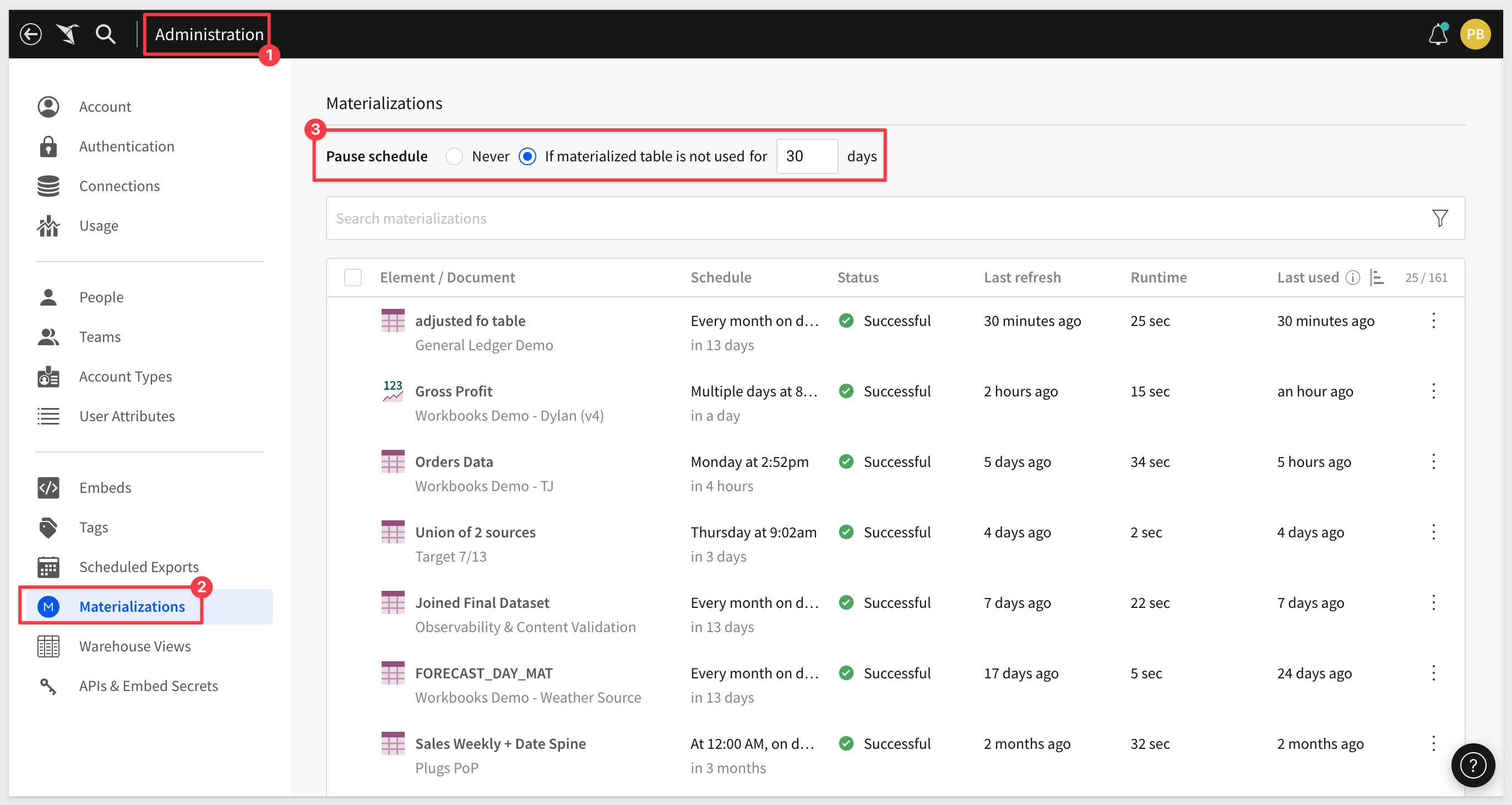The height and width of the screenshot is (805, 1512).
Task: Click the Account Types badge icon
Action: pos(48,377)
